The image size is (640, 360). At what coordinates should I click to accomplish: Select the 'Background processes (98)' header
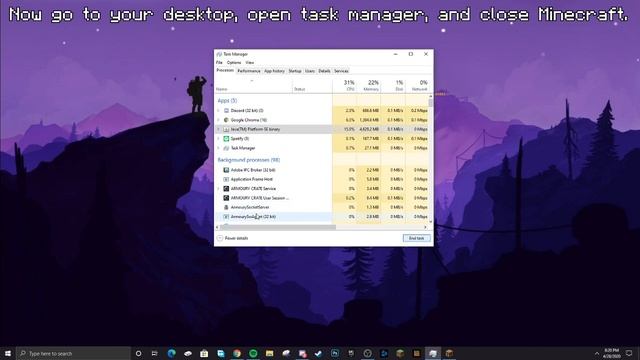pos(249,160)
